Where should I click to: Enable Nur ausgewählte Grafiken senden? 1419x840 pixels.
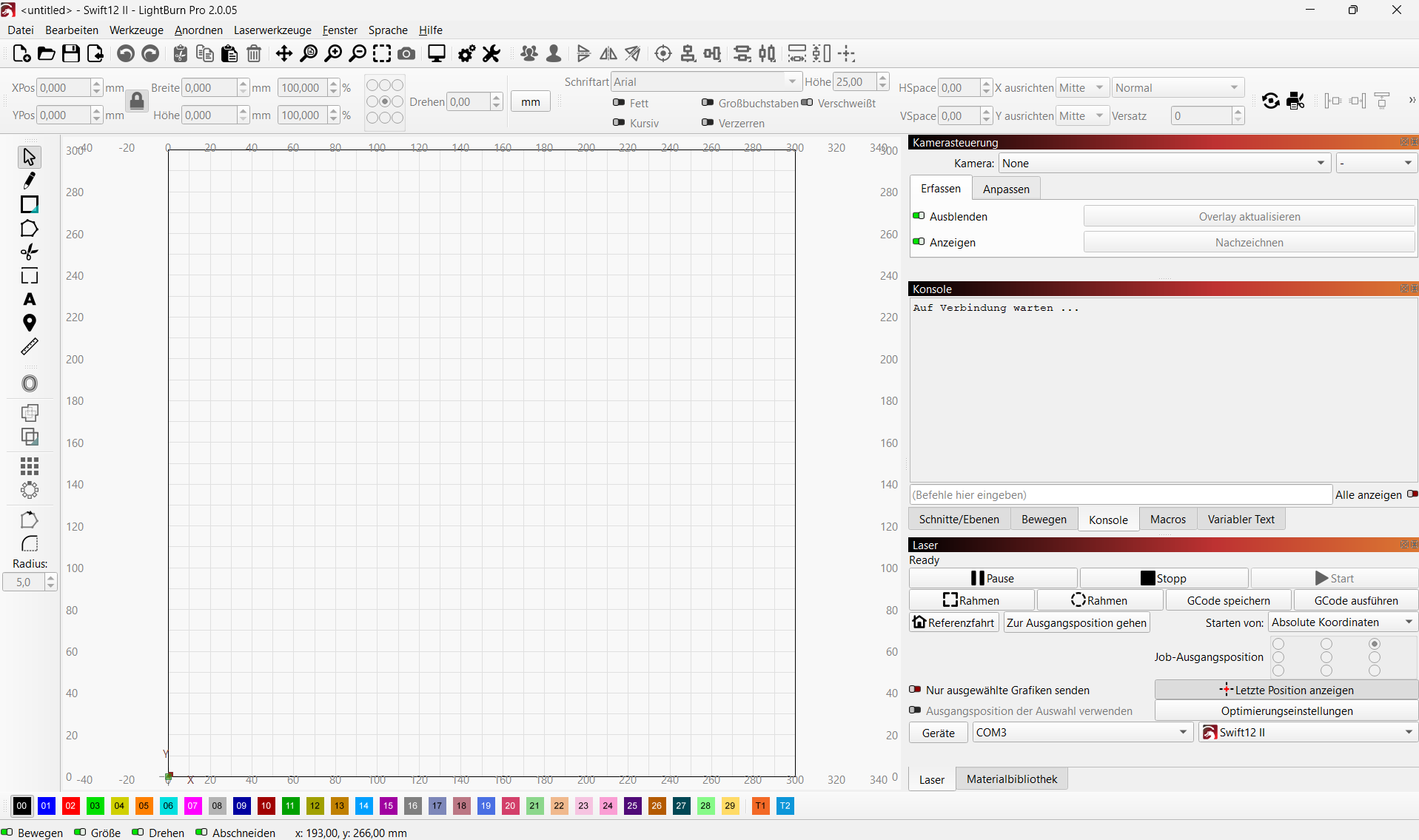(x=916, y=690)
